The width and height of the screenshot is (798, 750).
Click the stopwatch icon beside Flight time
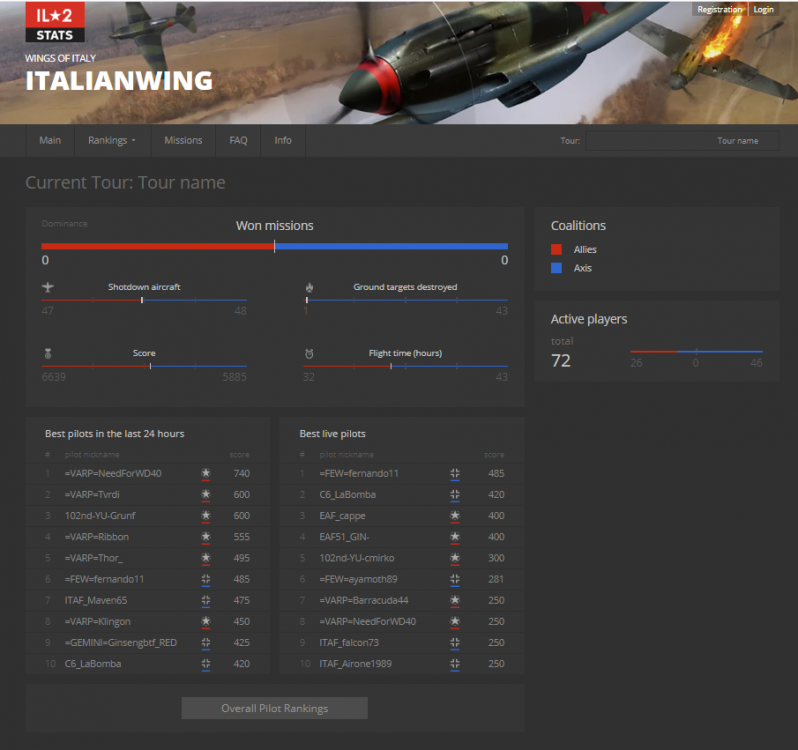[309, 353]
